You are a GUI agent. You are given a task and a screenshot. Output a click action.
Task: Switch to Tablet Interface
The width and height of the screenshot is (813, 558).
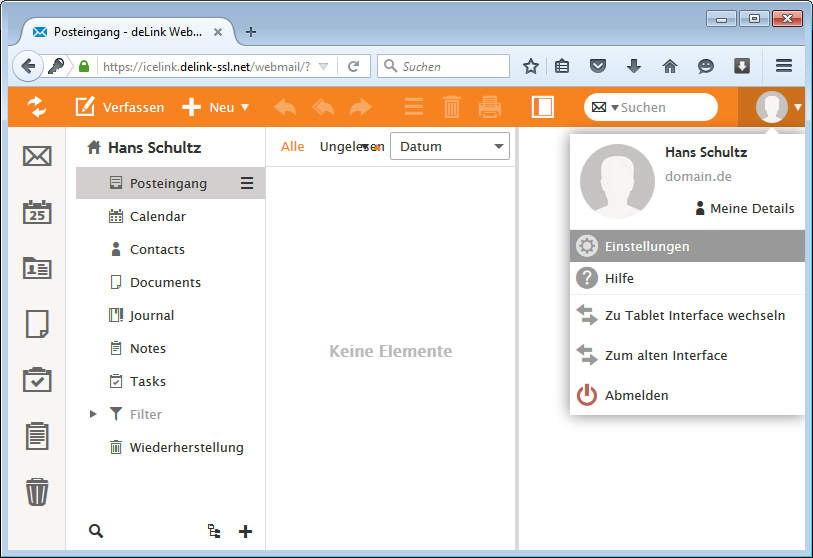(x=694, y=315)
